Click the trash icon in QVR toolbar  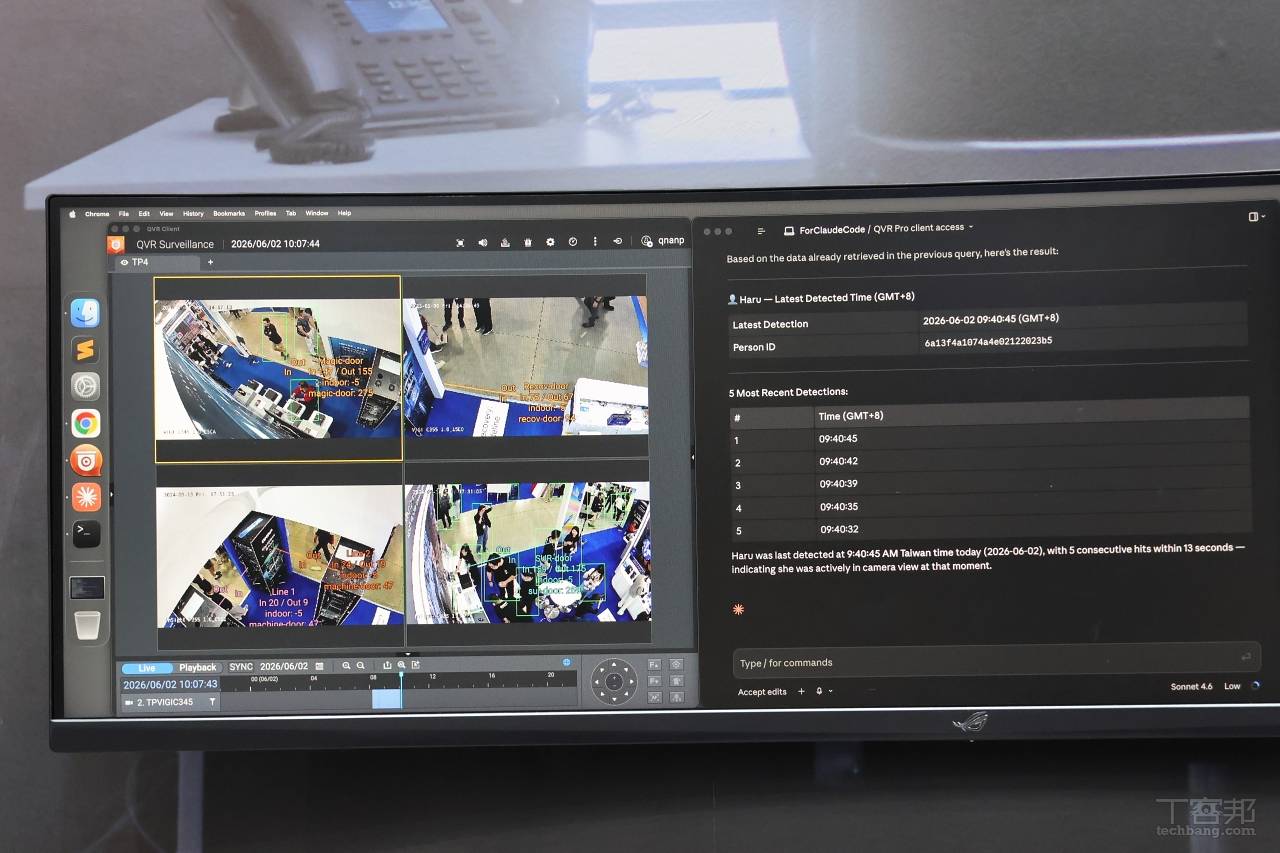(528, 242)
